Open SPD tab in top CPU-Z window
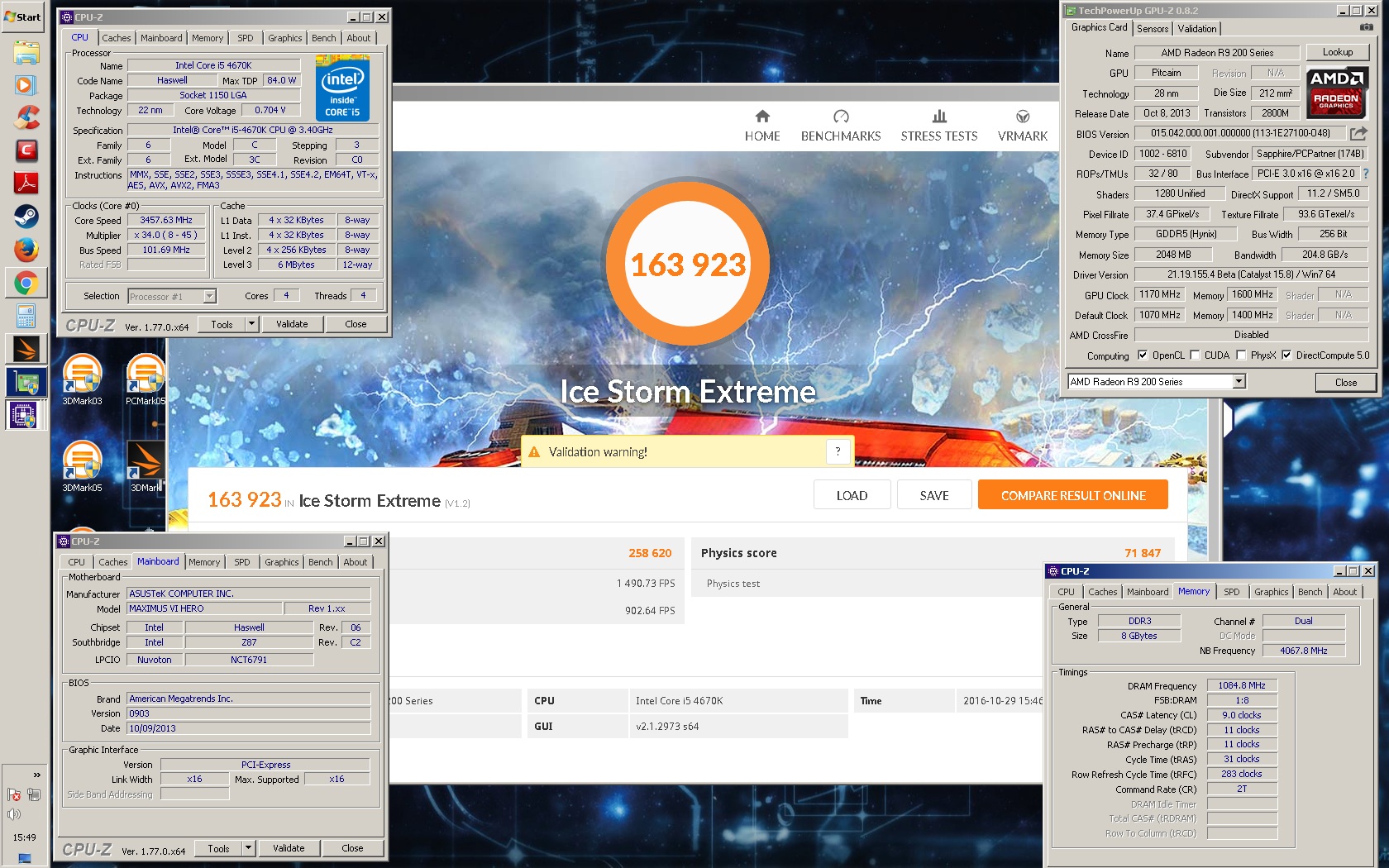This screenshot has height=868, width=1389. point(246,38)
